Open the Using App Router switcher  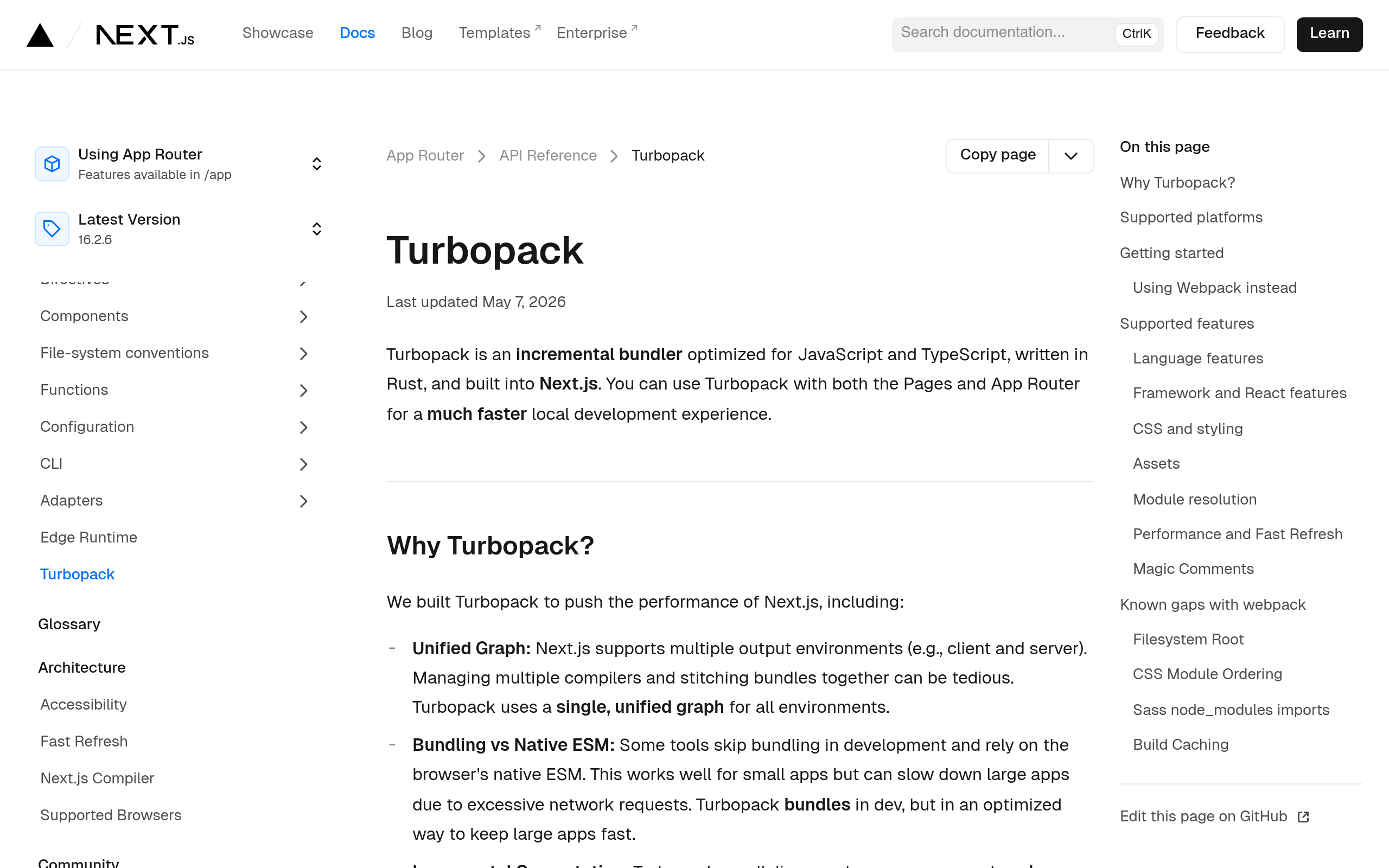pyautogui.click(x=179, y=164)
